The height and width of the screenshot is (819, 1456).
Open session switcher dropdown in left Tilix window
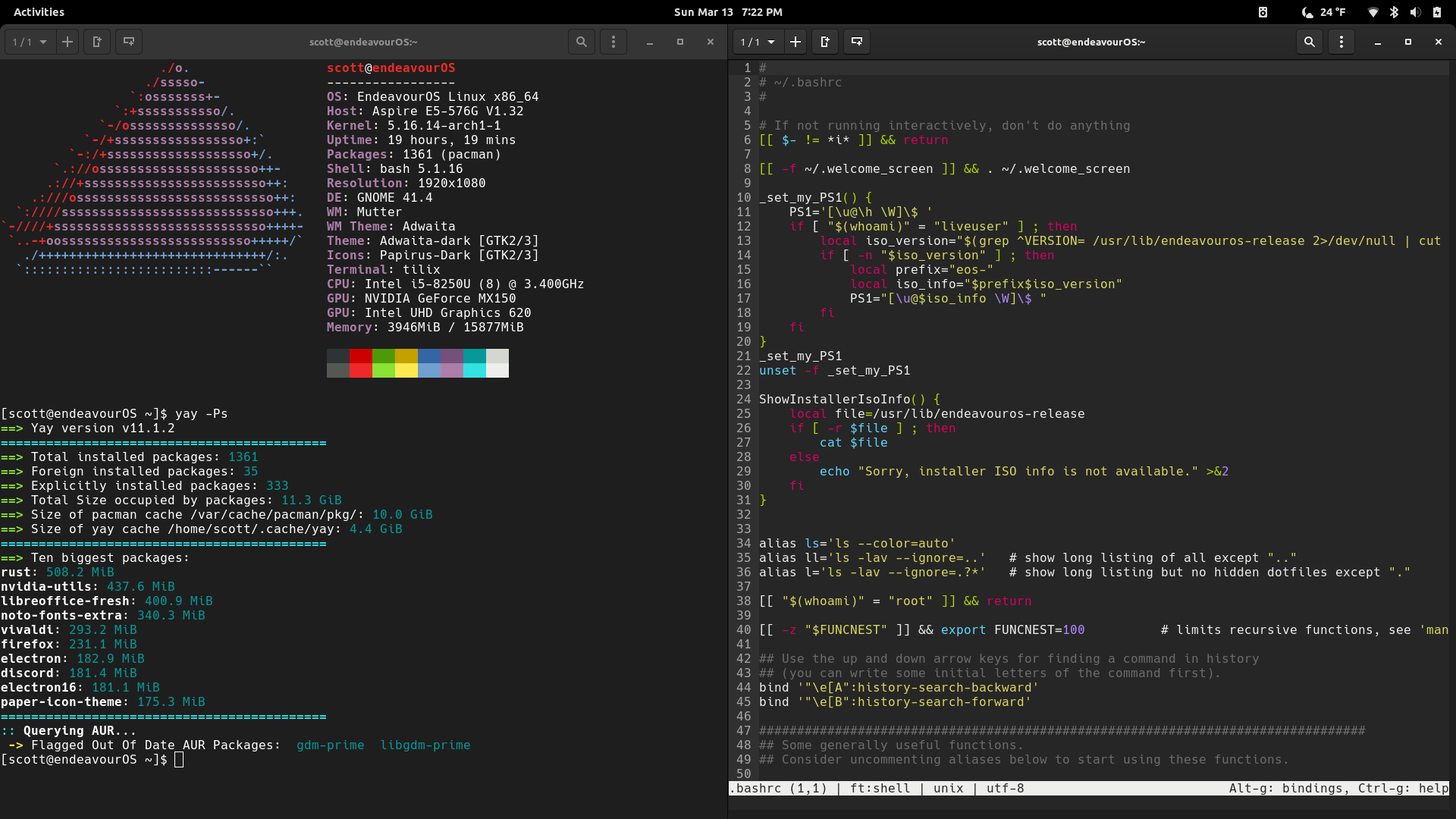[30, 42]
